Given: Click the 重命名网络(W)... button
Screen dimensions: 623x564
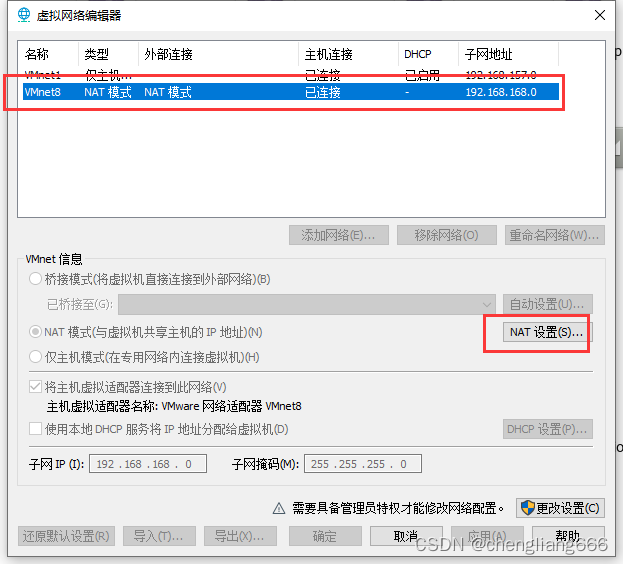Looking at the screenshot, I should click(x=555, y=235).
